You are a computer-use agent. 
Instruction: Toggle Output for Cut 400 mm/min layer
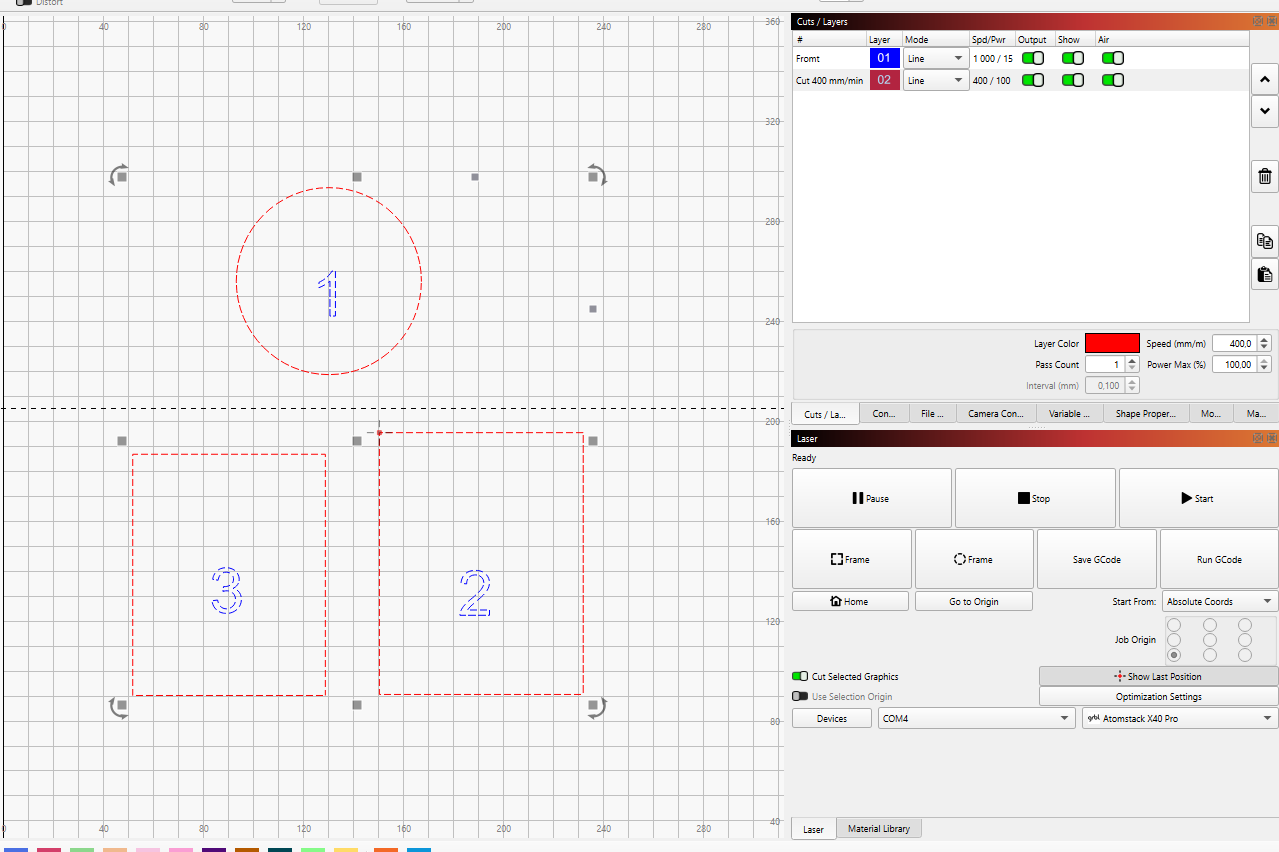[1032, 80]
